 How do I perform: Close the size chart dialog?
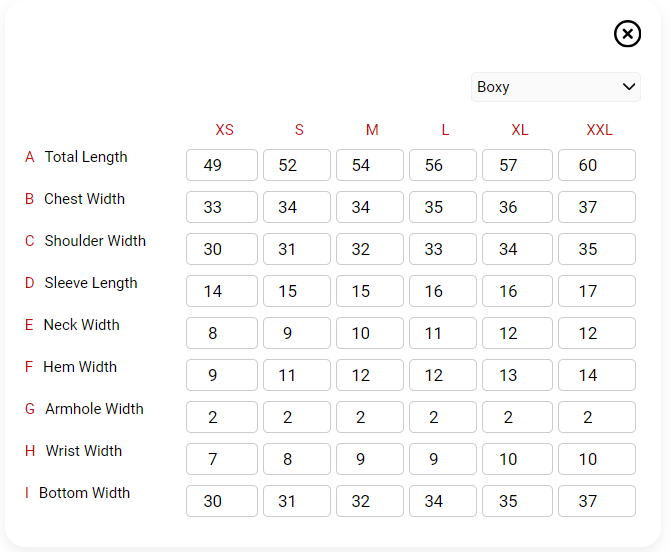[627, 34]
